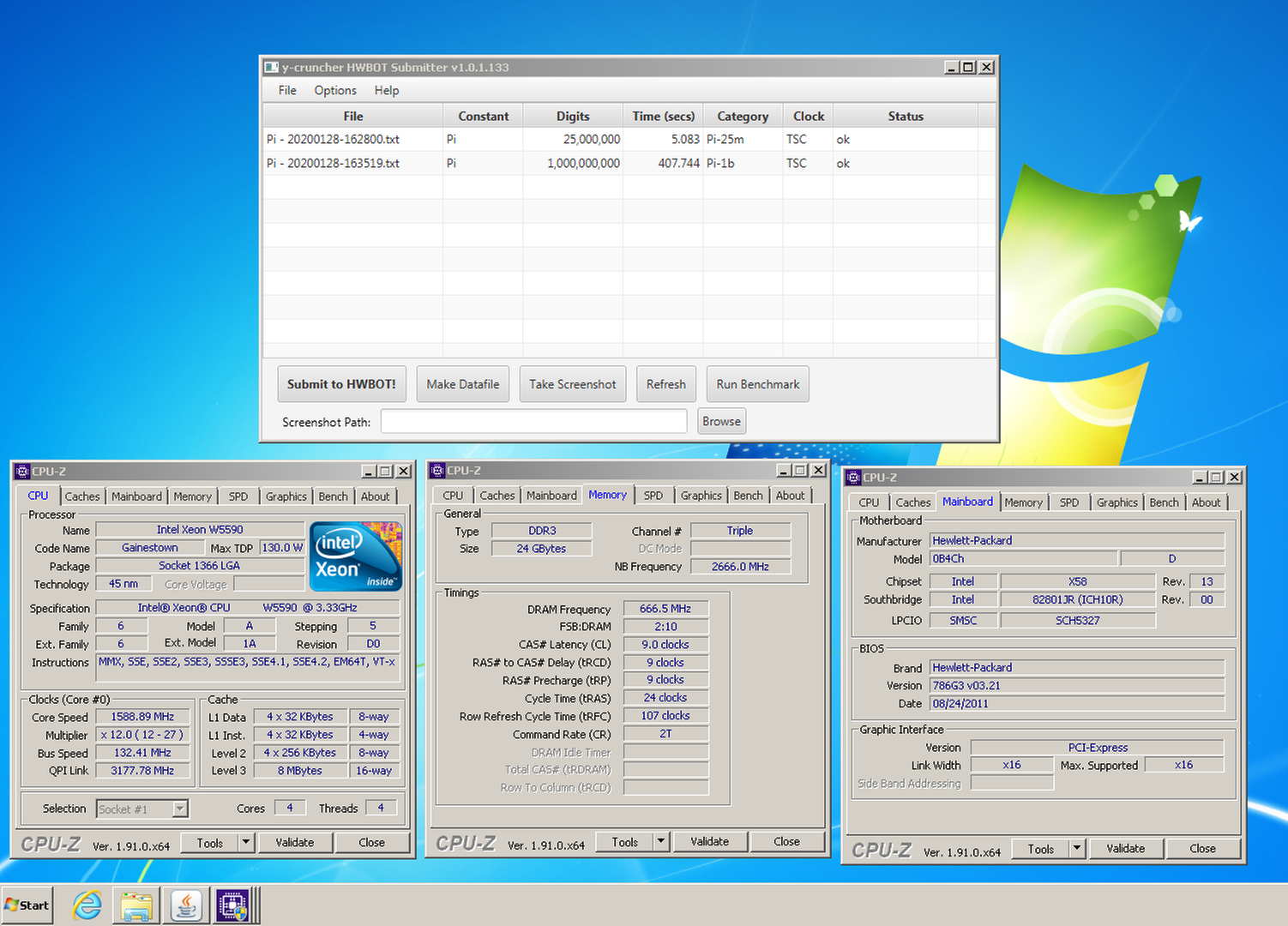Open the Help menu in y-cruncher
The image size is (1288, 926).
coord(387,90)
